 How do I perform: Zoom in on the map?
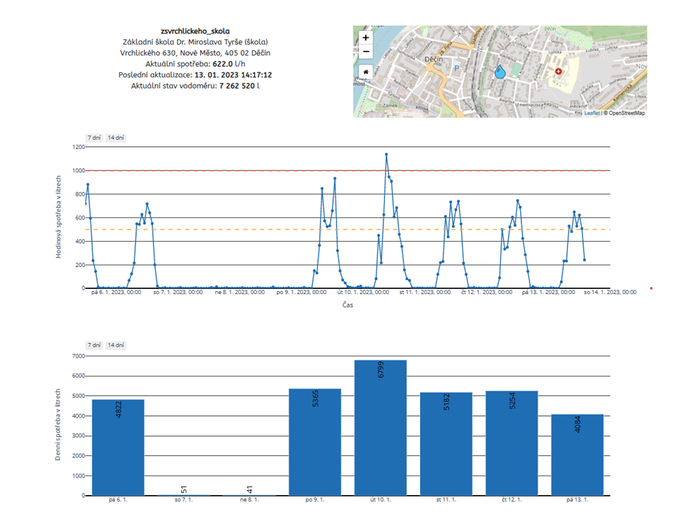point(366,37)
